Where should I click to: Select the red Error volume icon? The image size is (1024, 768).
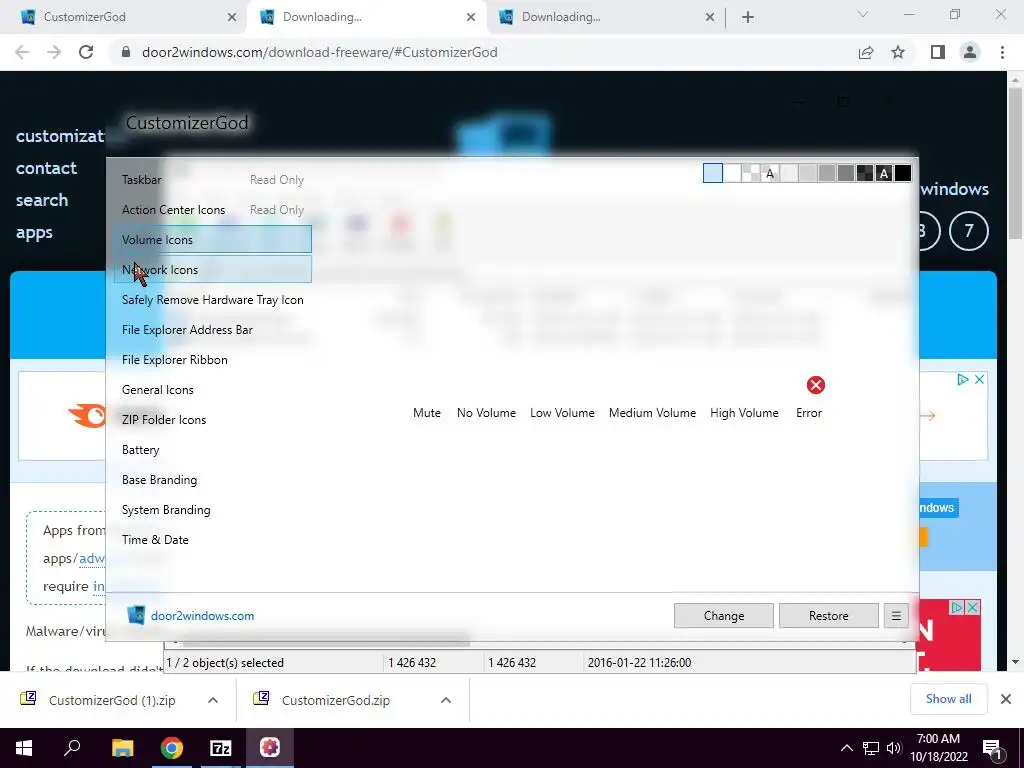pyautogui.click(x=816, y=385)
